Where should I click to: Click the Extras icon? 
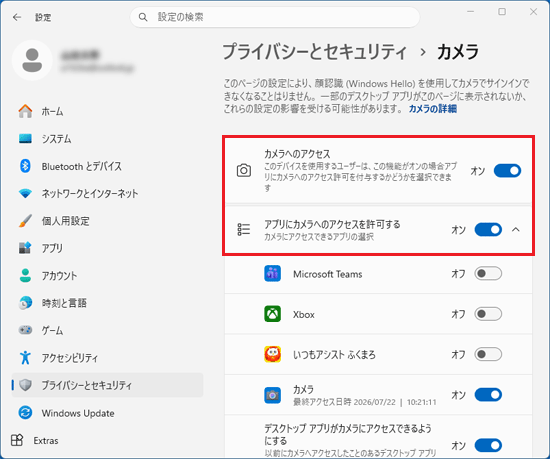17,440
